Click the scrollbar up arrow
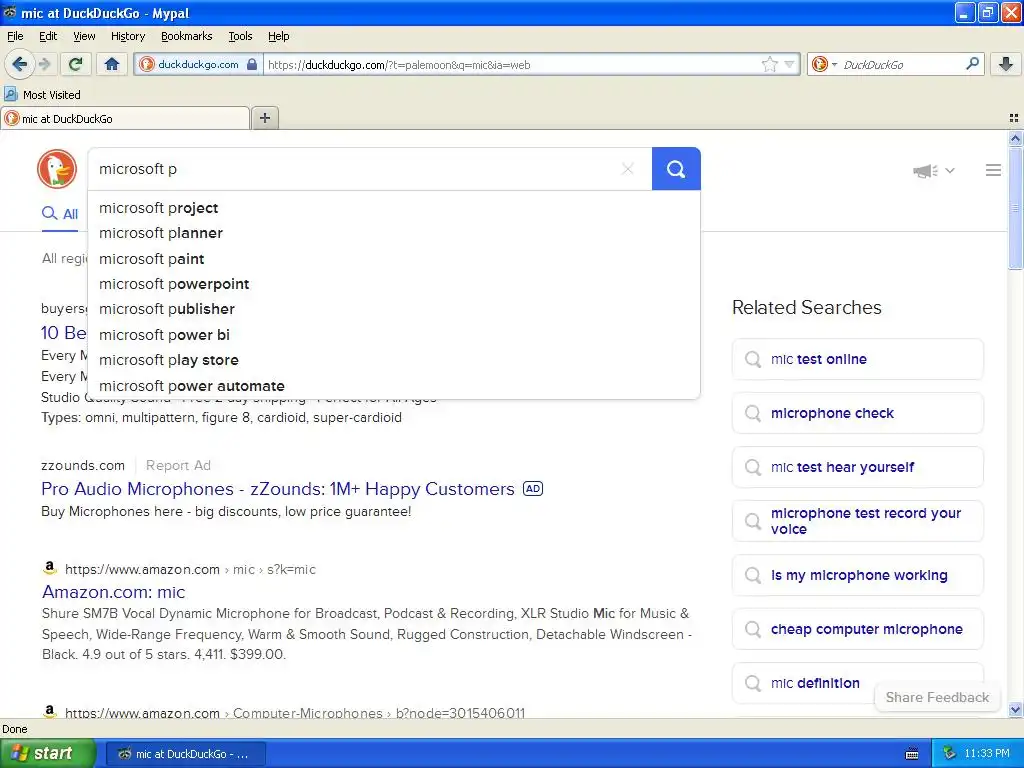This screenshot has height=768, width=1024. [1015, 138]
